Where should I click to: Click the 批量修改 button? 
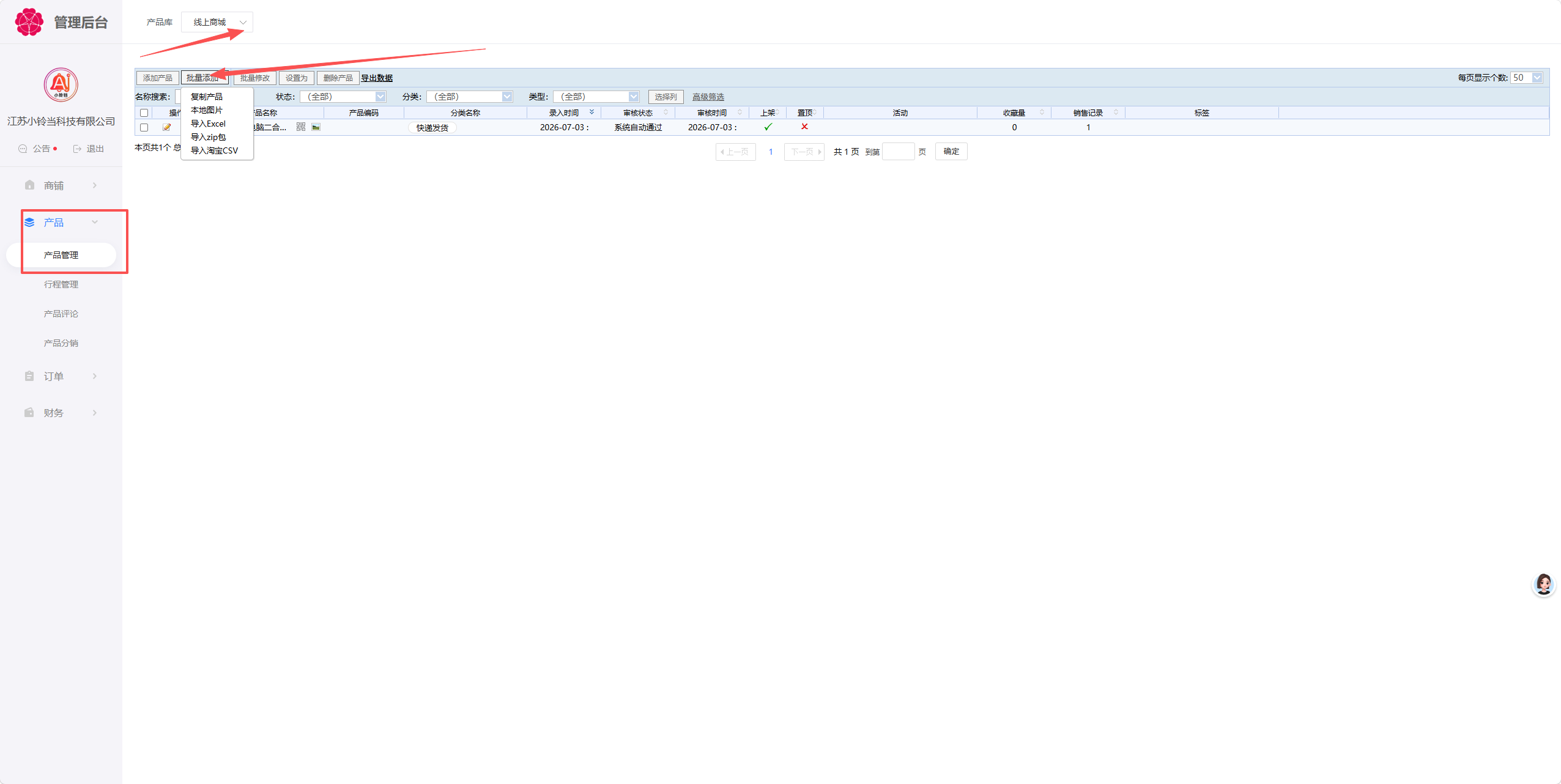click(255, 78)
